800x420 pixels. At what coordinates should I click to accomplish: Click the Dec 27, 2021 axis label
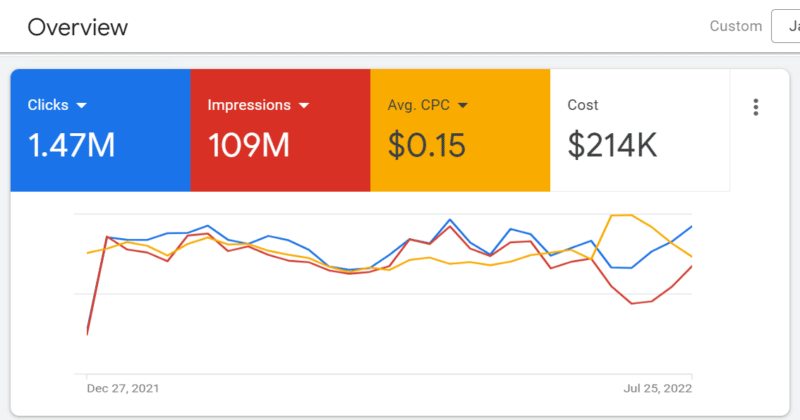[123, 387]
